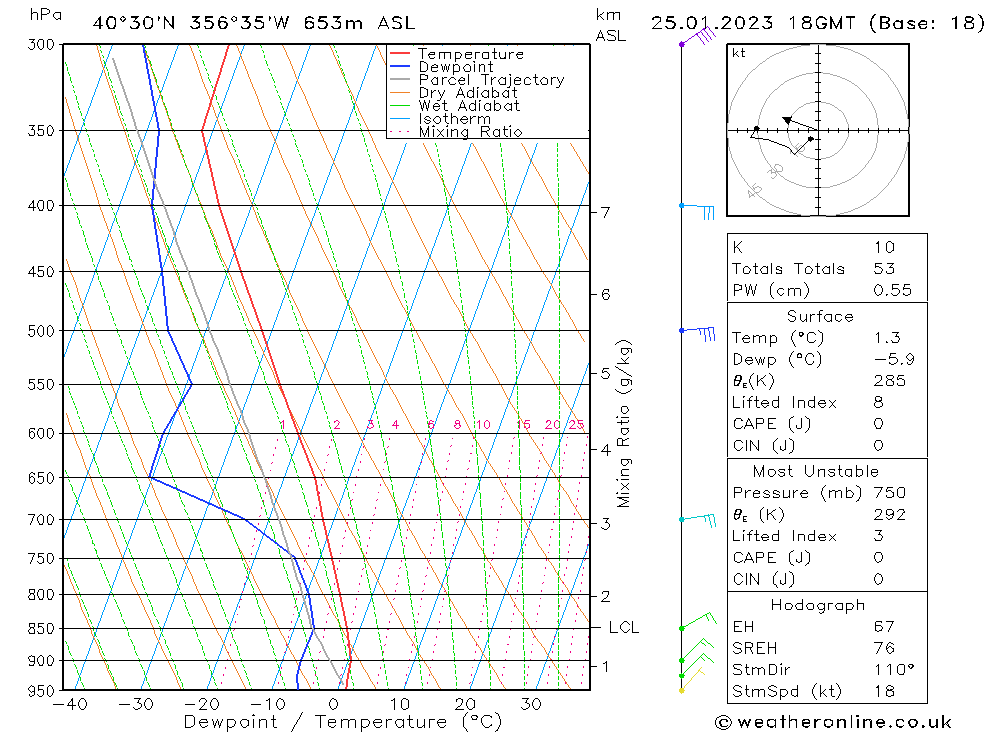Screen dimensions: 1000x733
Task: Click the cyan wind barb at 700 hPa
Action: [x=698, y=519]
